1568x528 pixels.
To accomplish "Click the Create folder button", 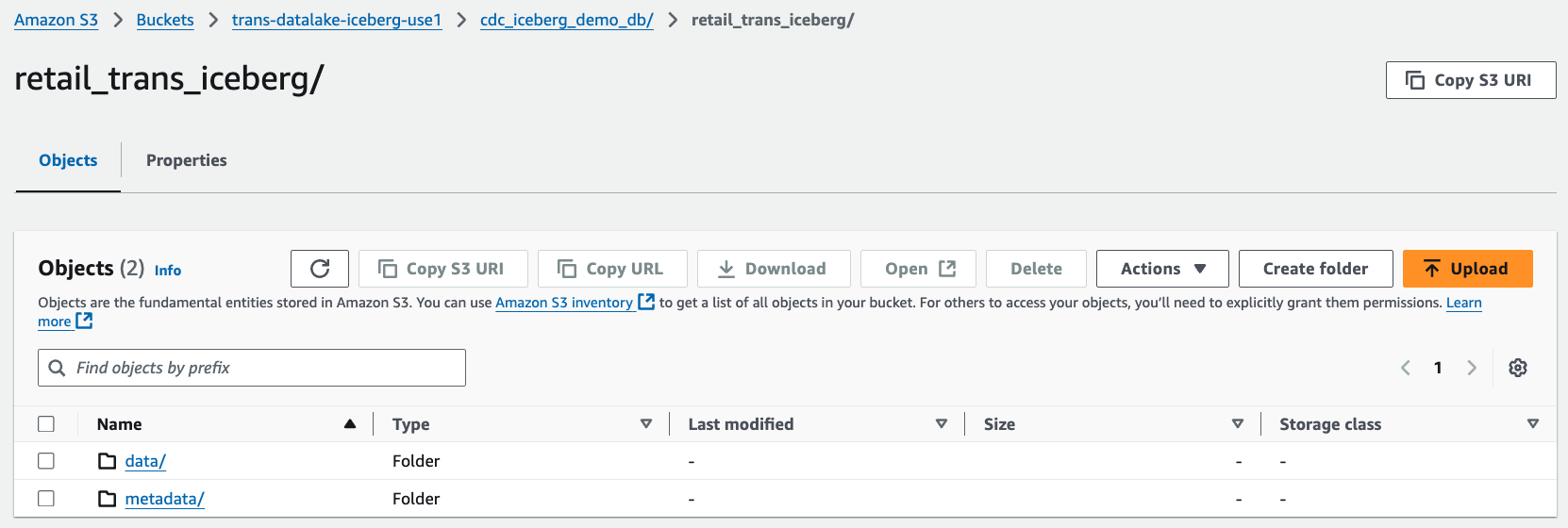I will 1316,269.
